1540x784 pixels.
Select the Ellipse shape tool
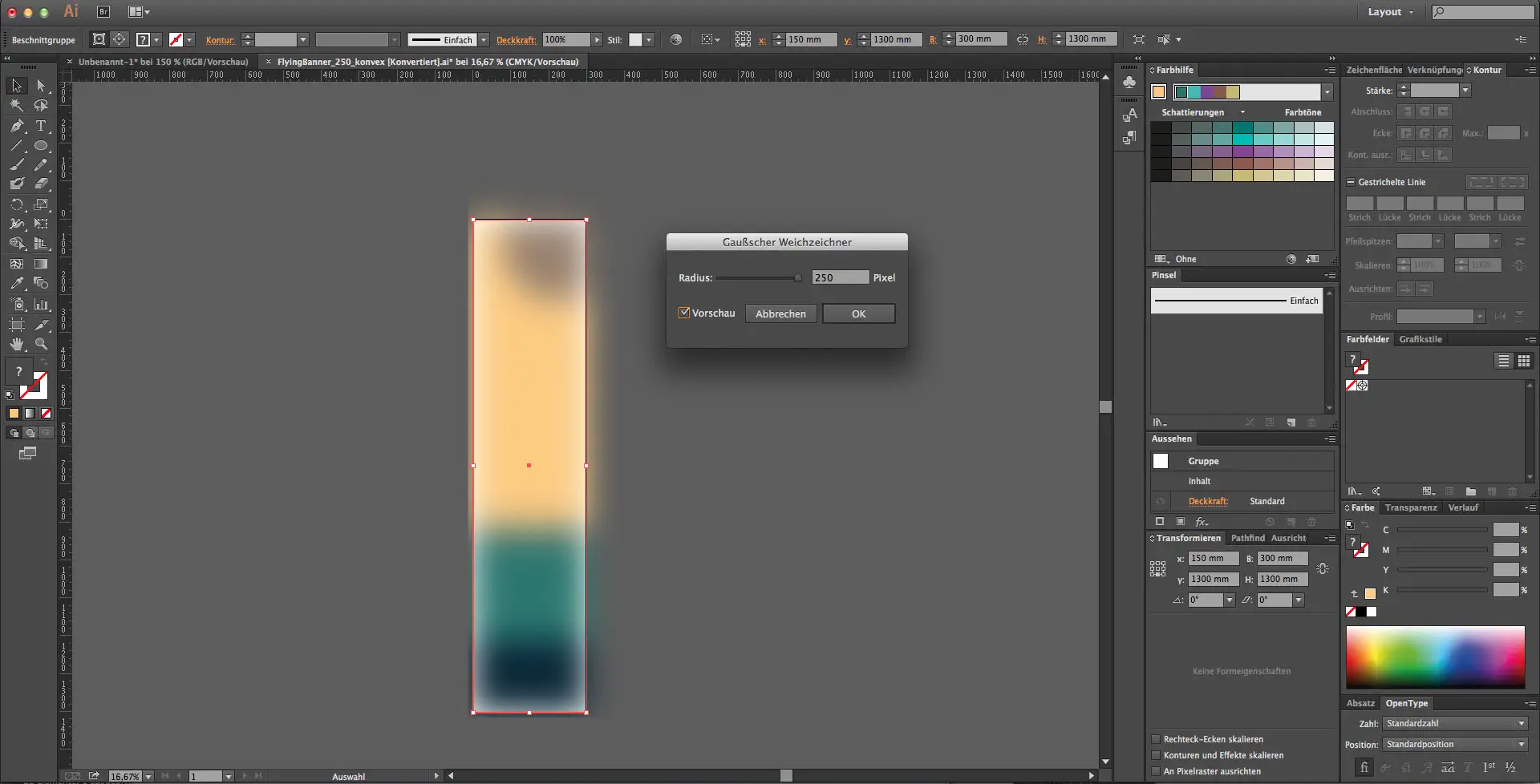point(41,146)
